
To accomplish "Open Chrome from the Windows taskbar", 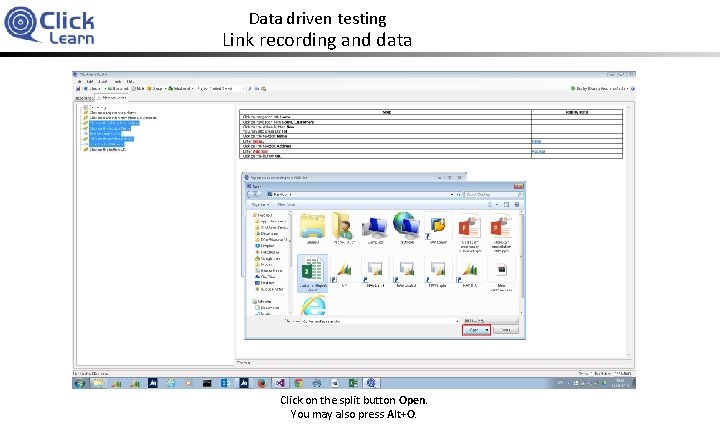I will pos(298,383).
